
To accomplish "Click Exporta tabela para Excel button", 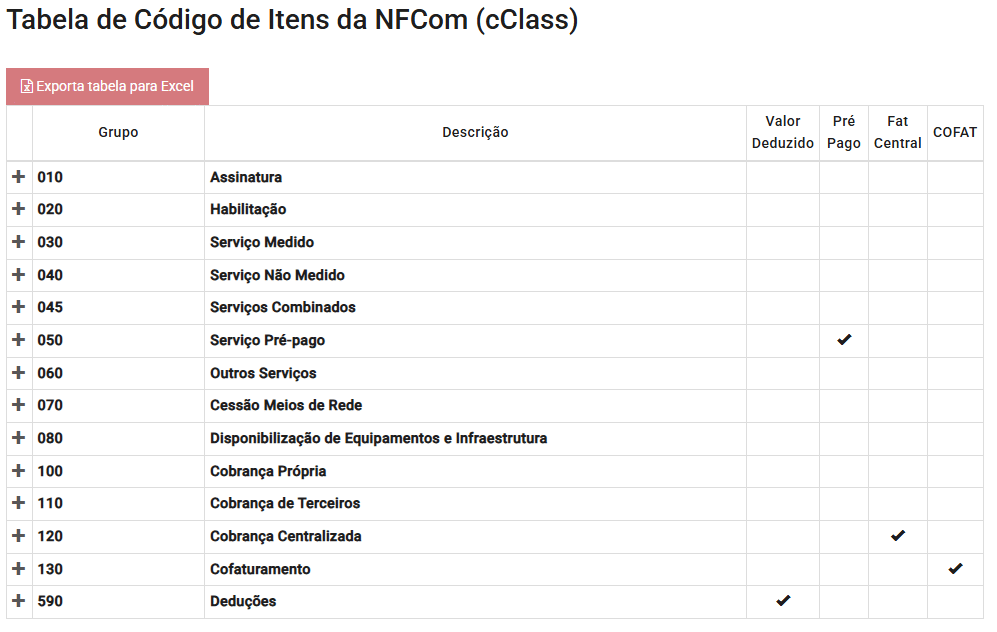I will point(107,87).
